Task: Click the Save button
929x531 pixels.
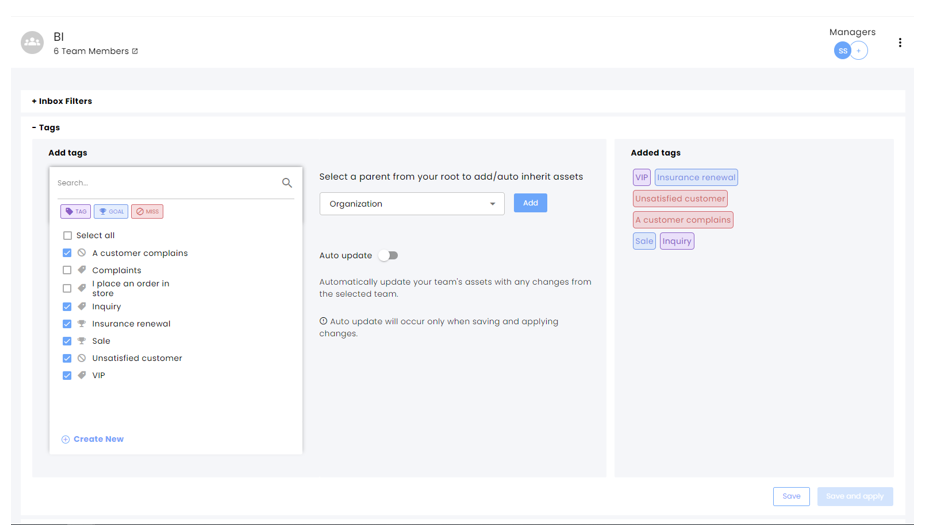Action: click(x=791, y=496)
